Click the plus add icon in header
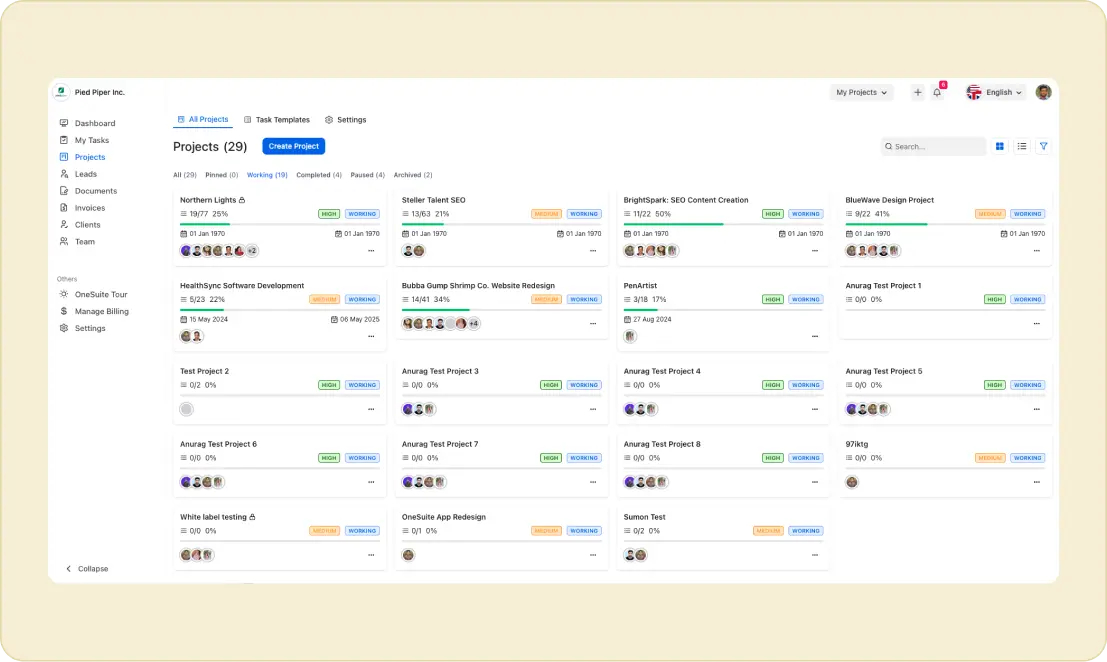Screen dimensions: 1107x662 click(917, 92)
